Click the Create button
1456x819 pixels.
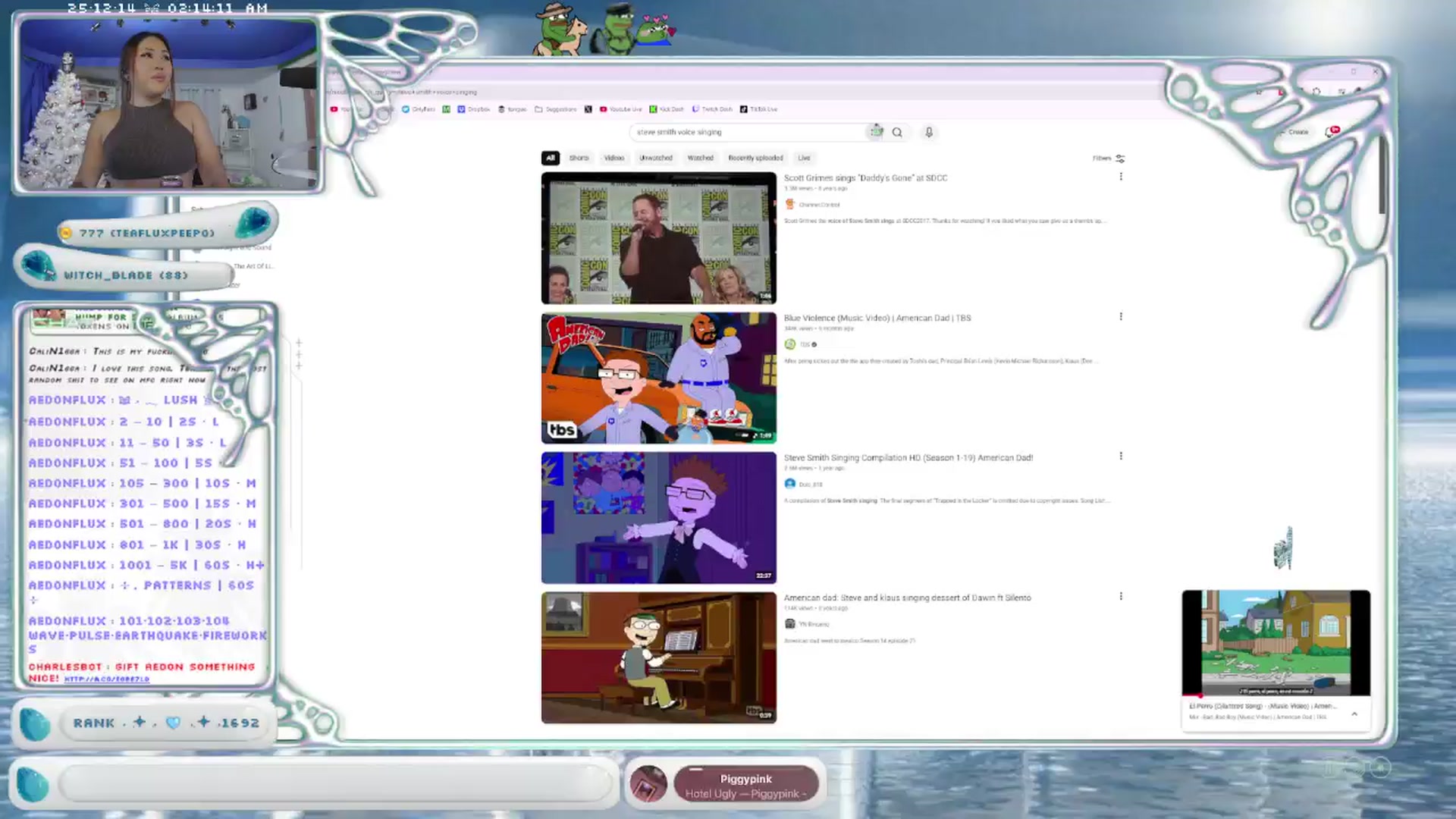point(1294,132)
